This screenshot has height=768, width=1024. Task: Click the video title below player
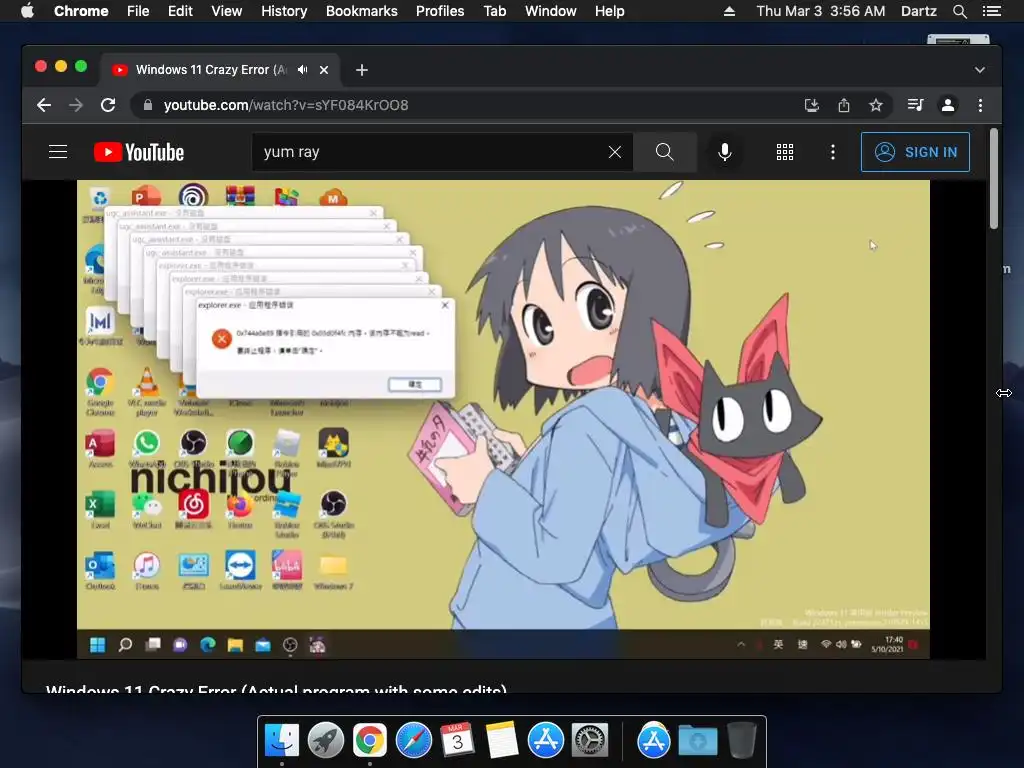tap(276, 688)
